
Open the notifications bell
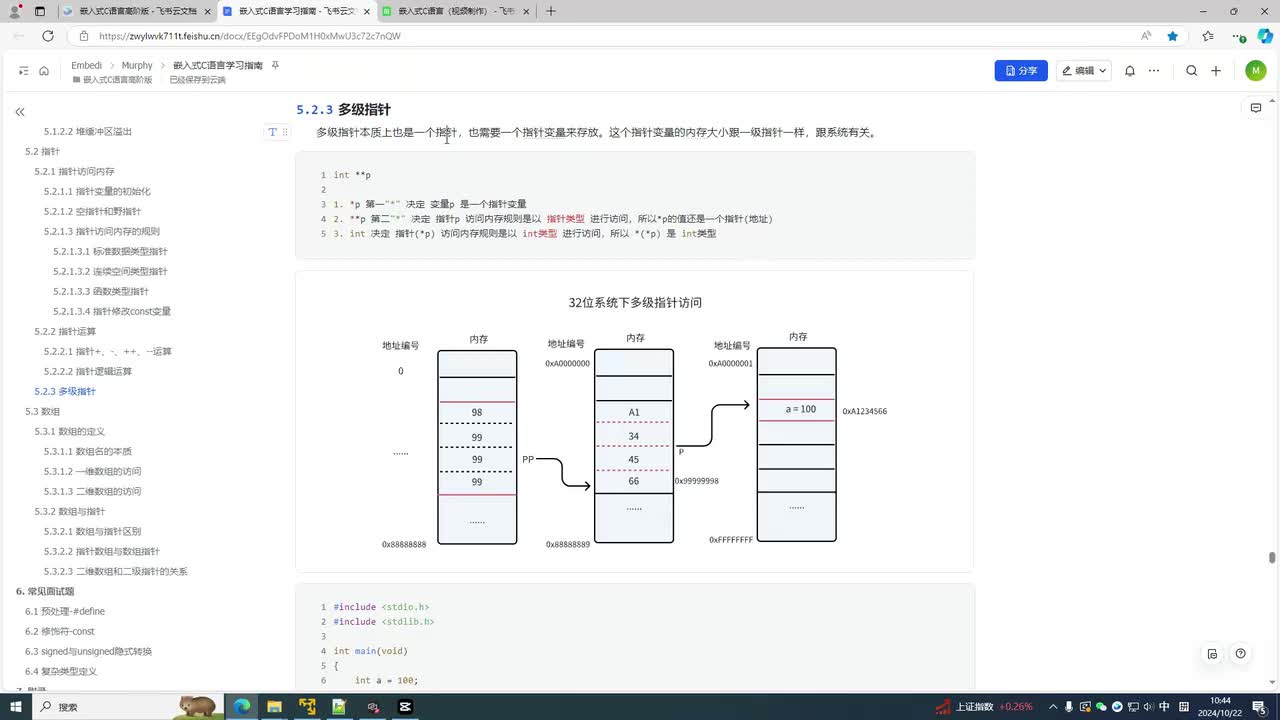(1130, 71)
